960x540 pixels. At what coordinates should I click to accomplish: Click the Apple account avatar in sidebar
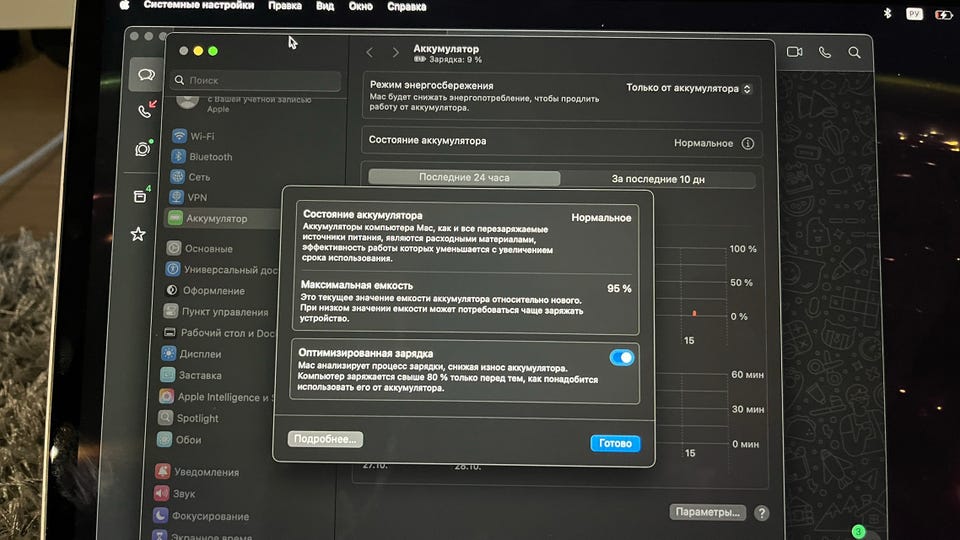pyautogui.click(x=187, y=101)
